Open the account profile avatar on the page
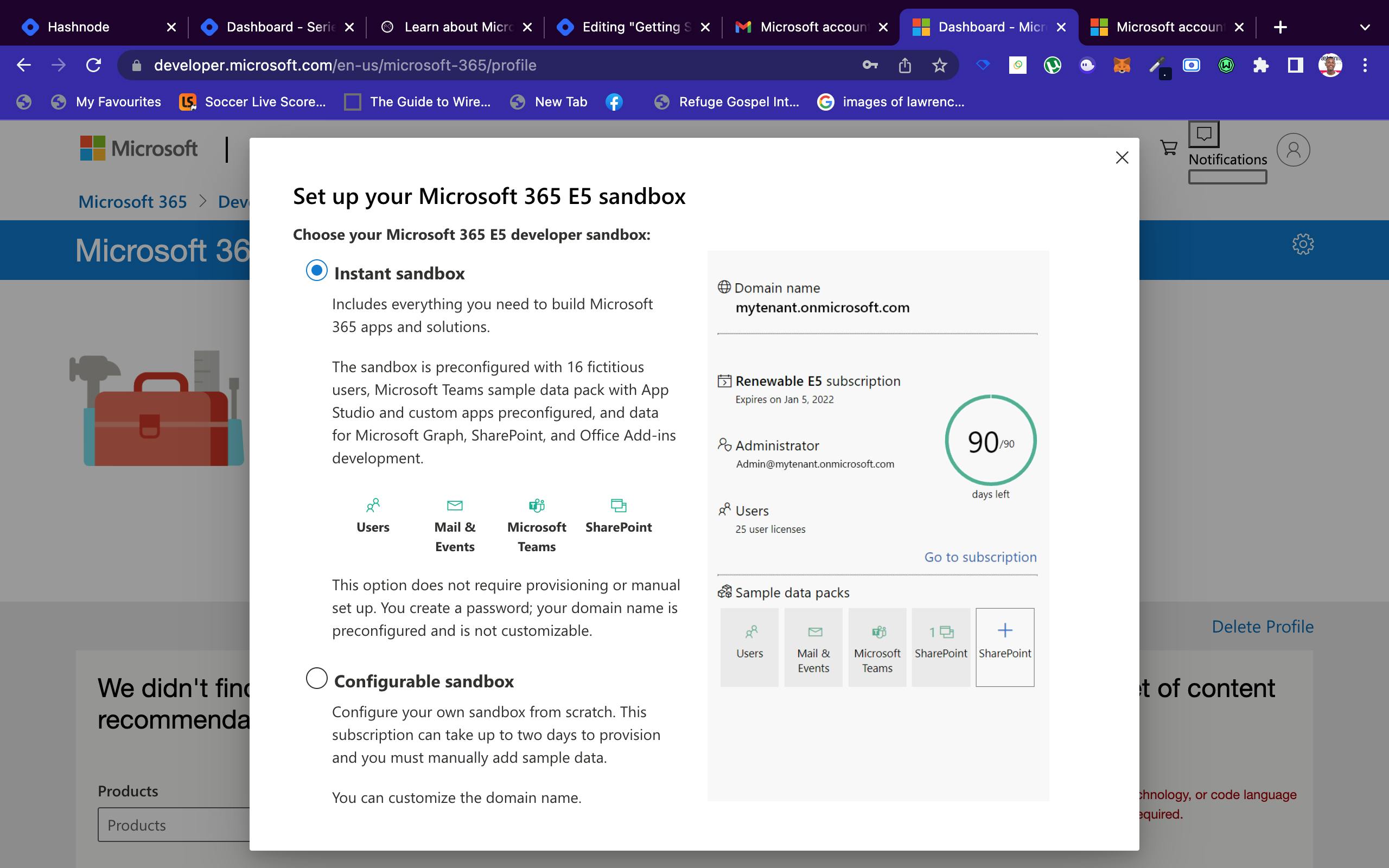This screenshot has width=1389, height=868. (x=1292, y=150)
